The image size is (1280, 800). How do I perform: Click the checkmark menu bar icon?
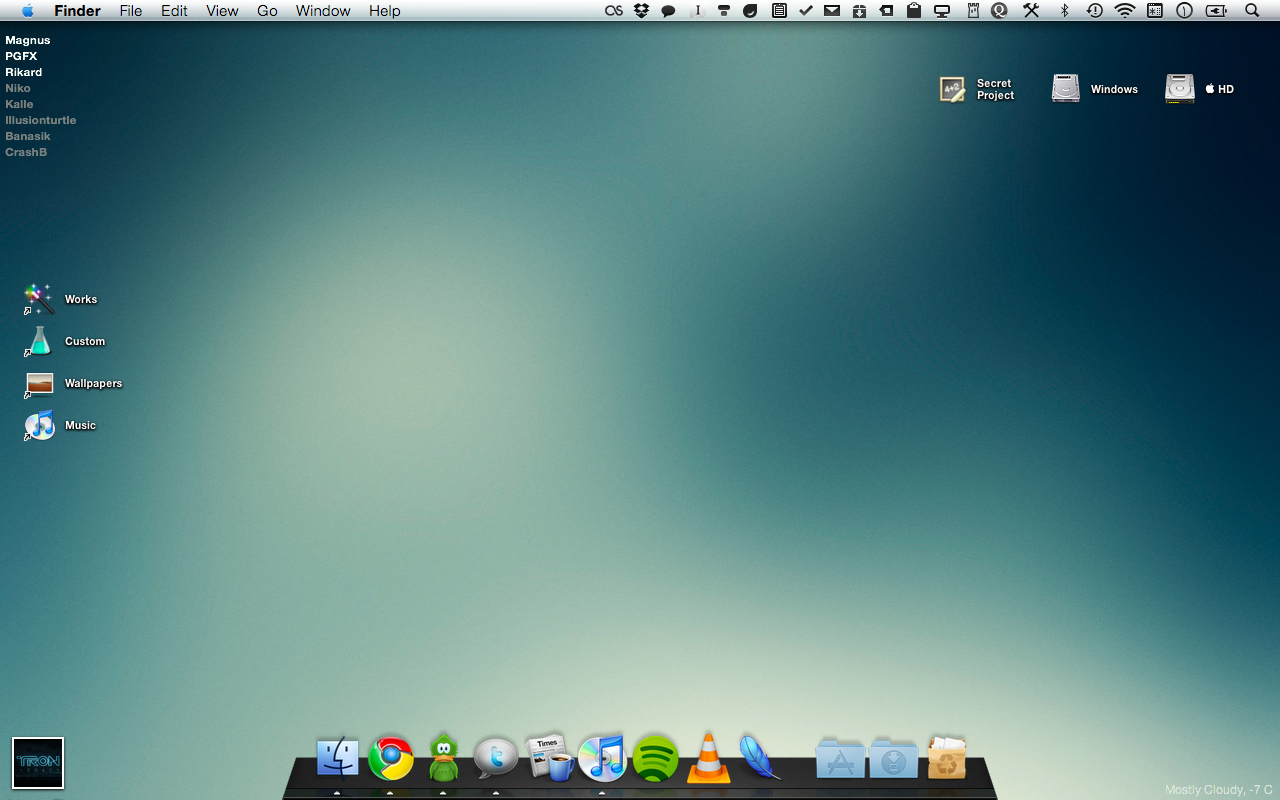tap(806, 10)
